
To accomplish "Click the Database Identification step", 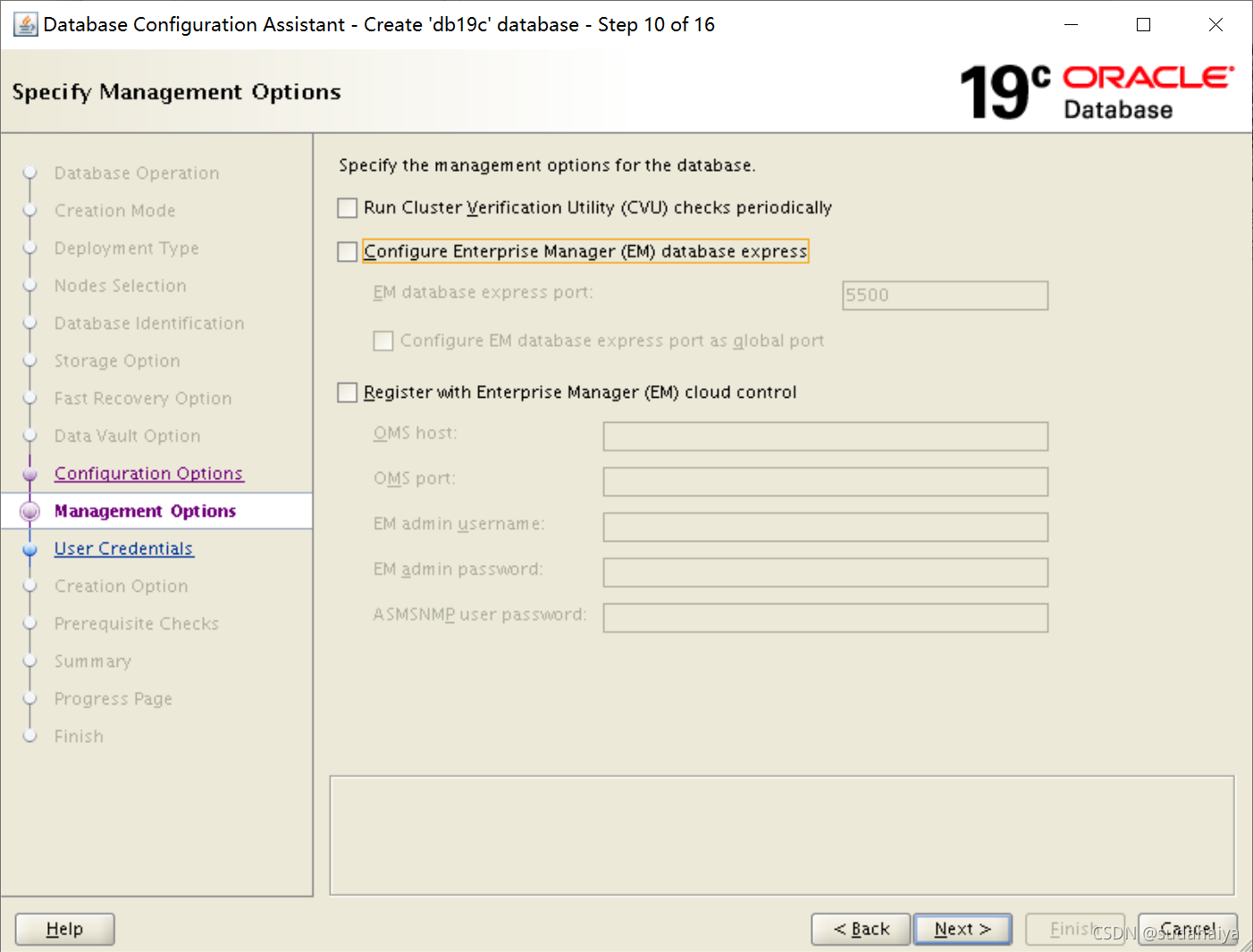I will click(x=148, y=324).
